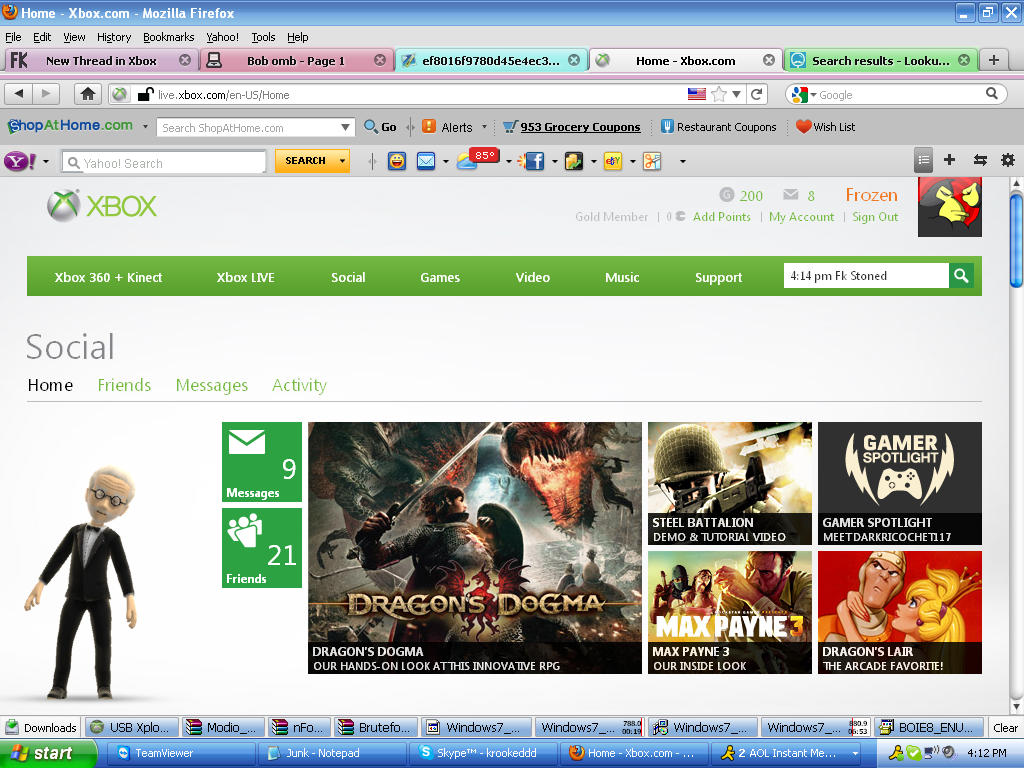
Task: Open Yahoo toolbar settings gear
Action: 1008,160
